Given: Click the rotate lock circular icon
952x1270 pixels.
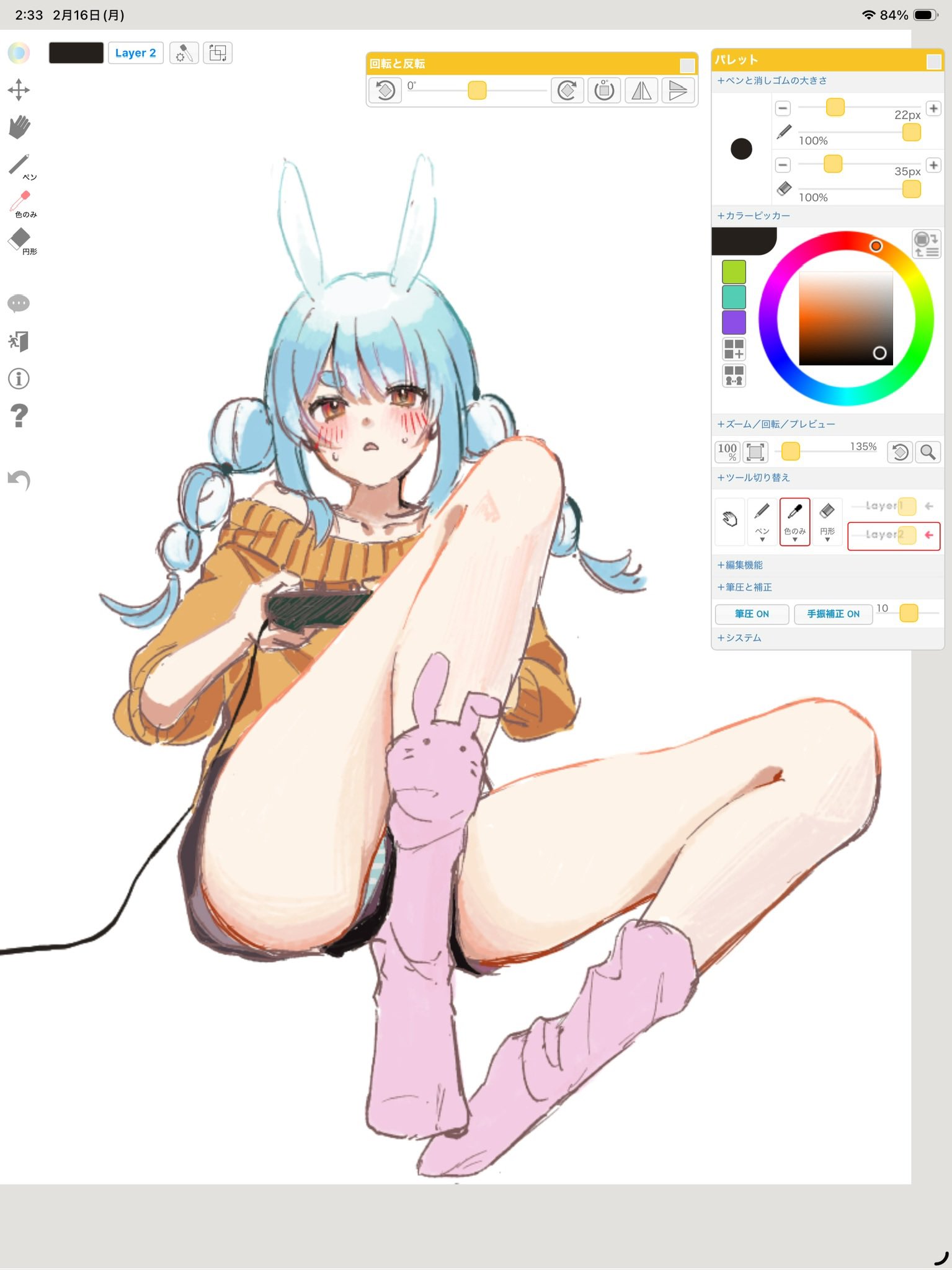Looking at the screenshot, I should click(x=604, y=91).
